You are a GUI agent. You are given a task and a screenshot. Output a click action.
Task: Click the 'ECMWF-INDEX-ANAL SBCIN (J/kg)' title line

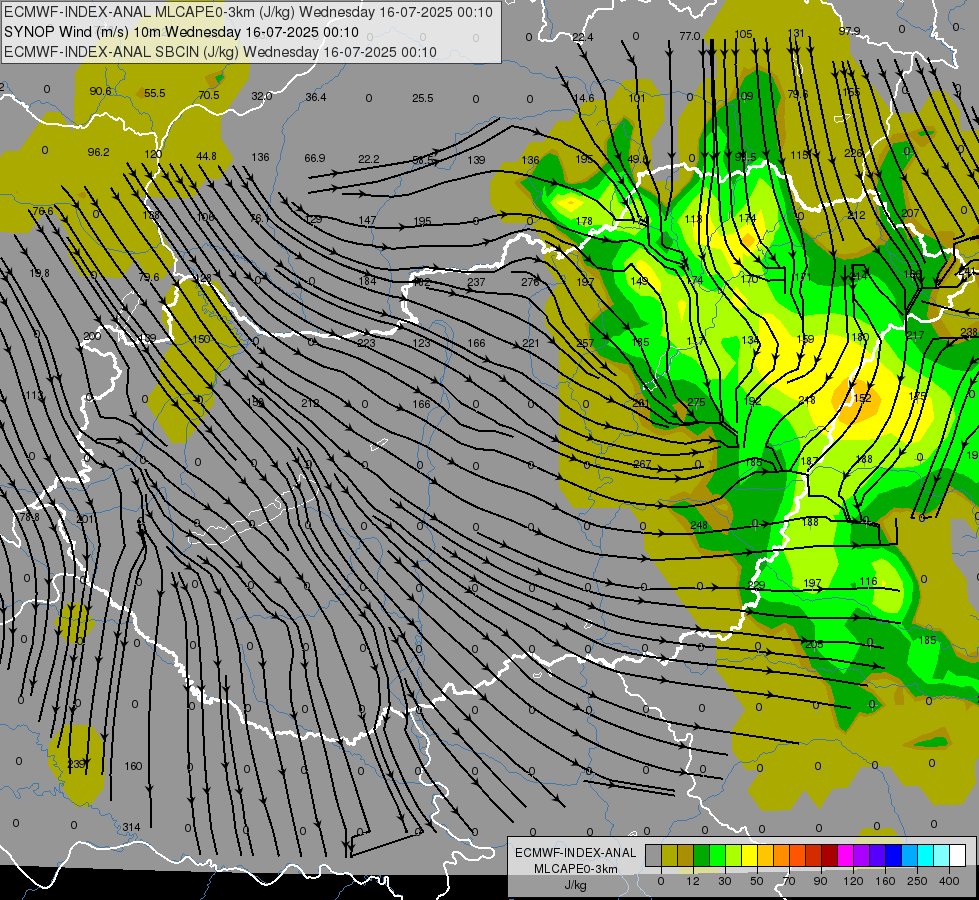220,52
